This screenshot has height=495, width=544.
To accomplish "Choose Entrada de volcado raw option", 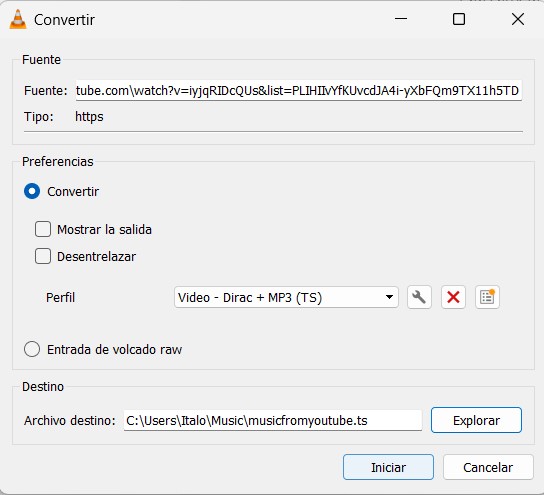I will pos(32,349).
